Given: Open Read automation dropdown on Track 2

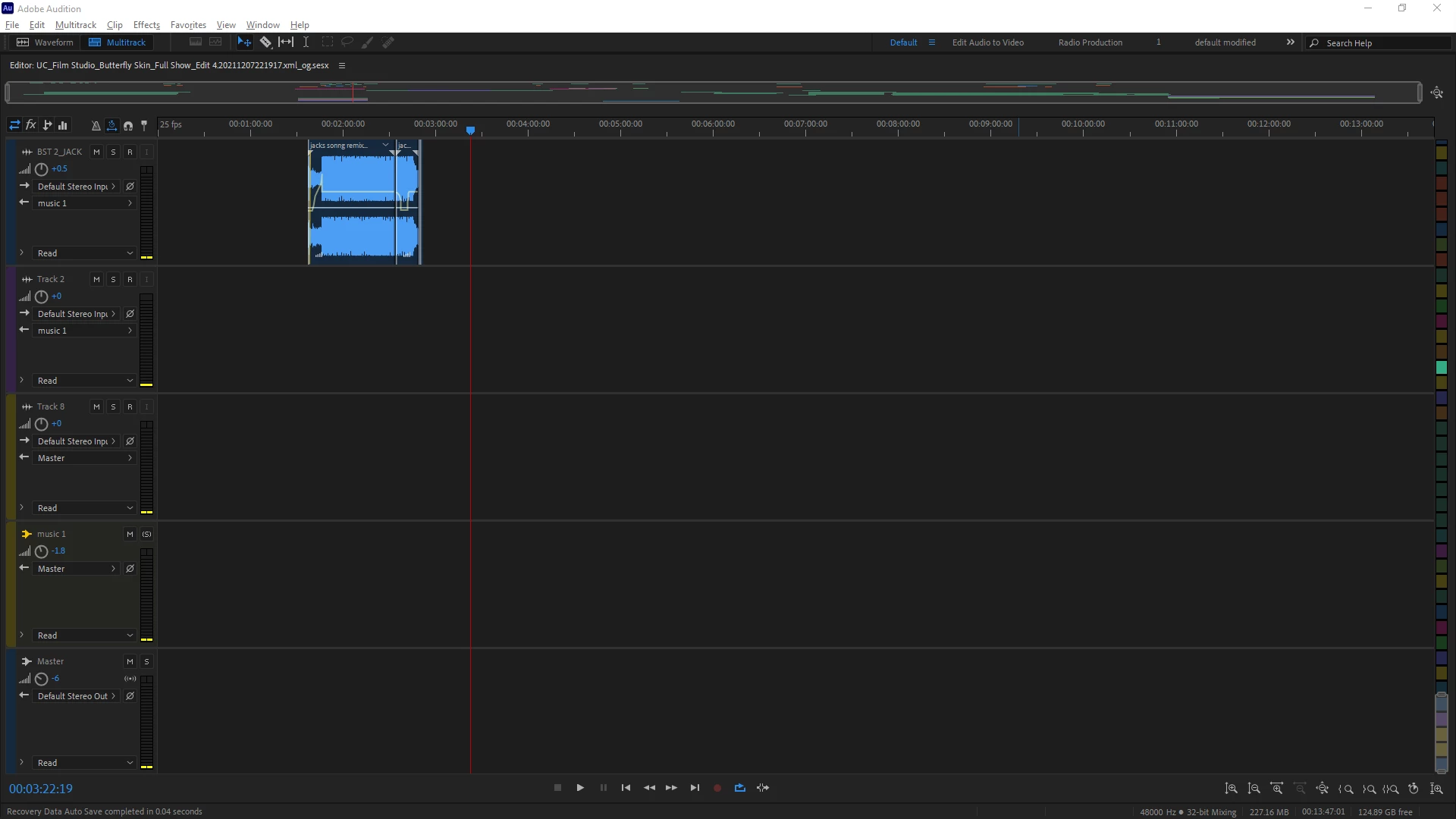Looking at the screenshot, I should pyautogui.click(x=85, y=381).
